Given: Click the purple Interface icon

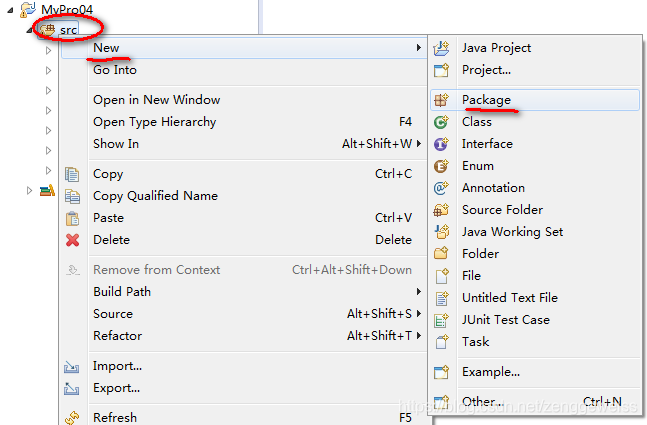Looking at the screenshot, I should point(441,144).
